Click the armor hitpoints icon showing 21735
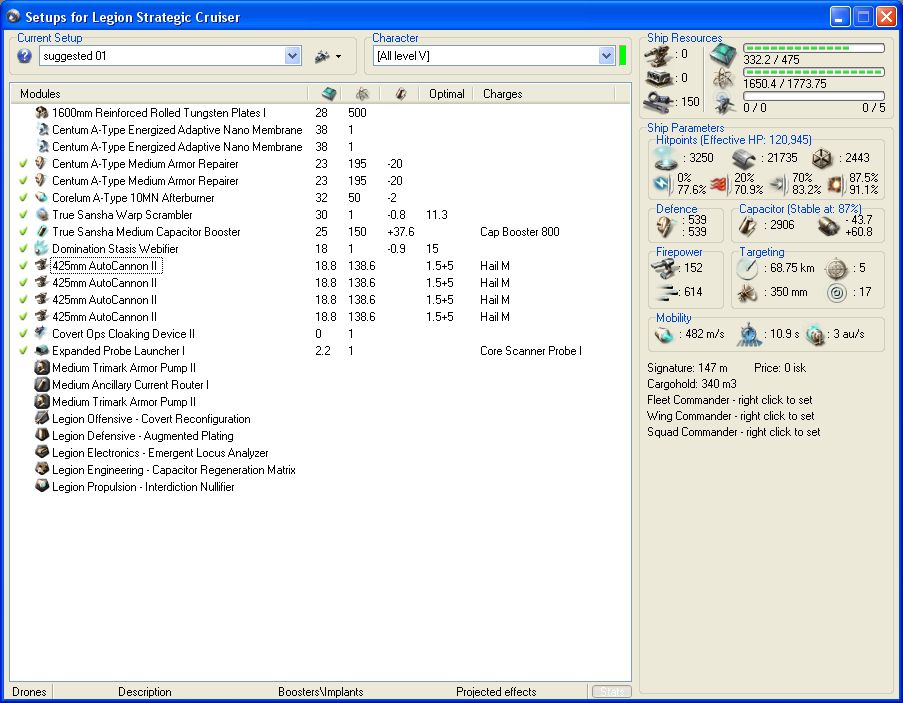903x703 pixels. pyautogui.click(x=743, y=158)
